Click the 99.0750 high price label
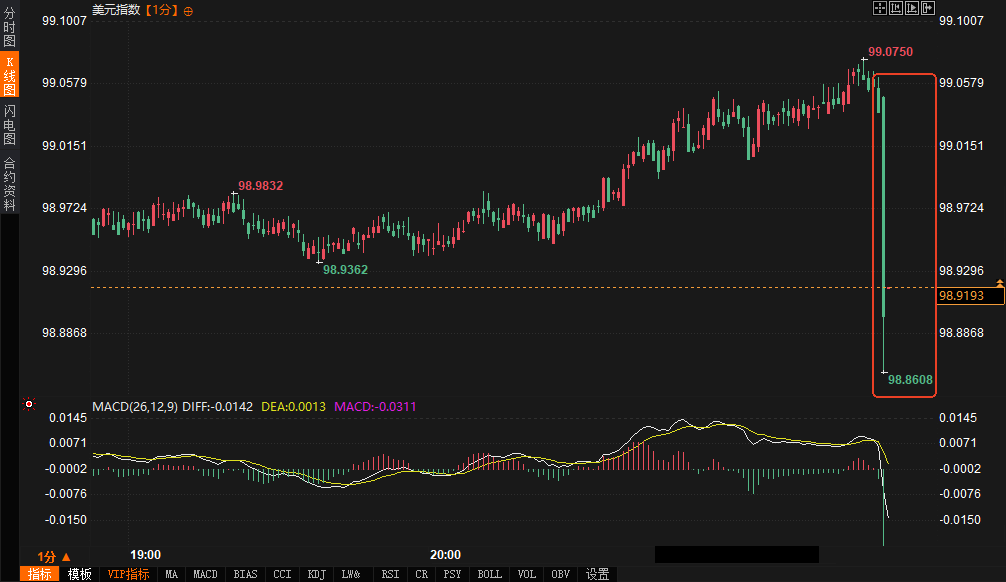This screenshot has height=582, width=1006. click(x=891, y=52)
